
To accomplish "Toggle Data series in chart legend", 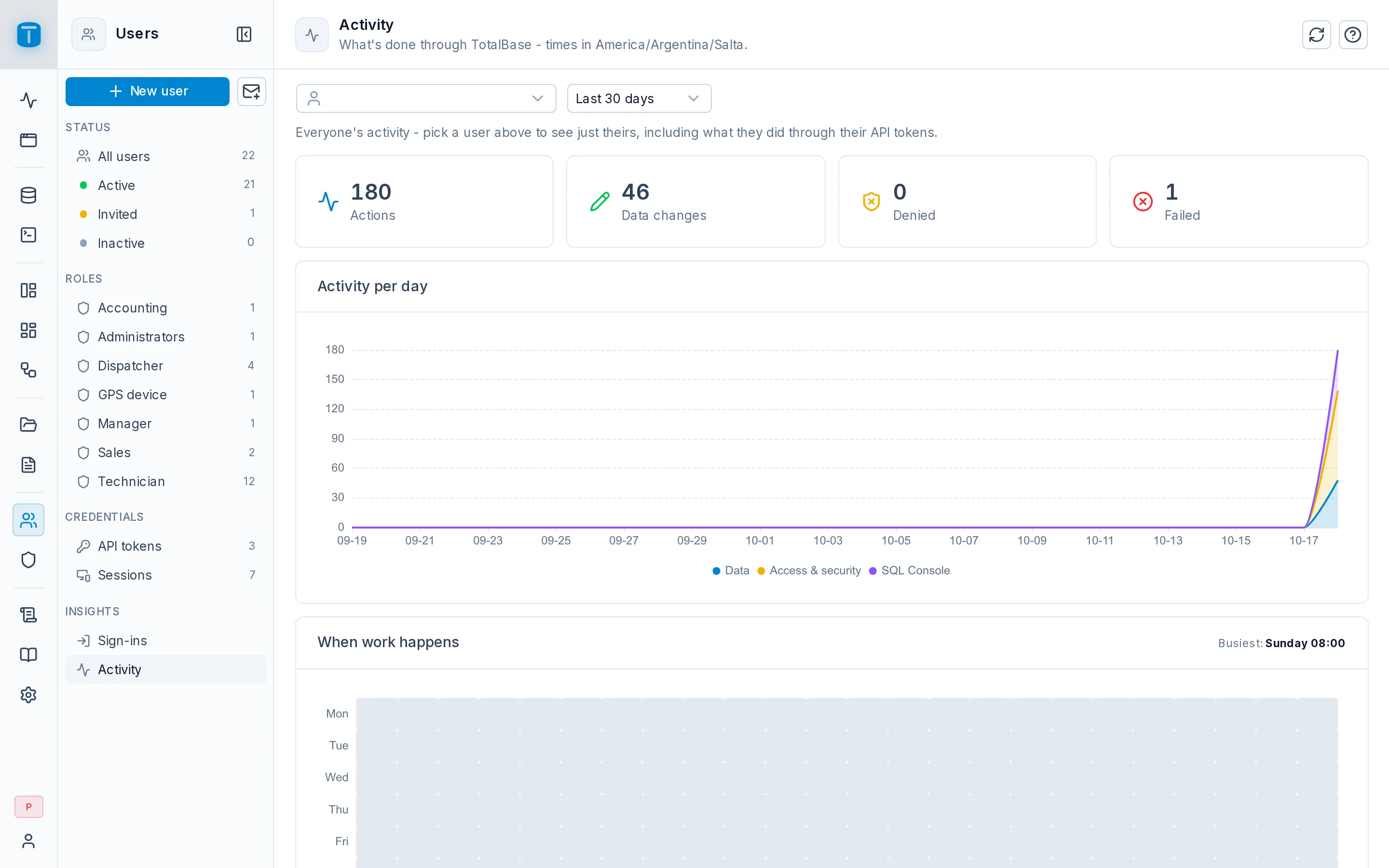I will (731, 570).
